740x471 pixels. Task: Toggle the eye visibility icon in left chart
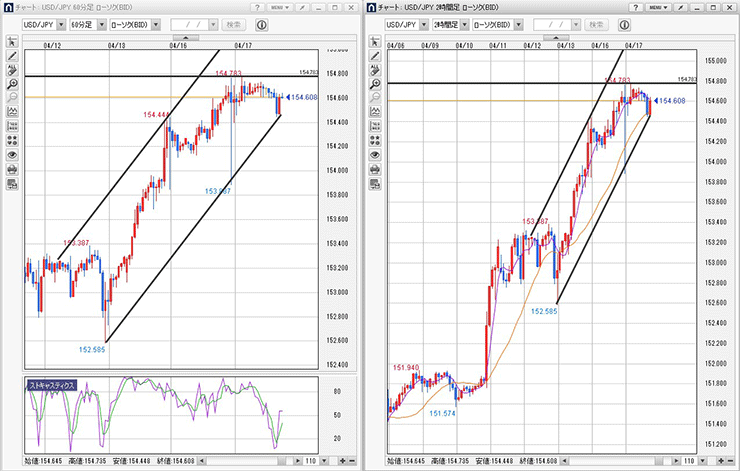point(12,155)
